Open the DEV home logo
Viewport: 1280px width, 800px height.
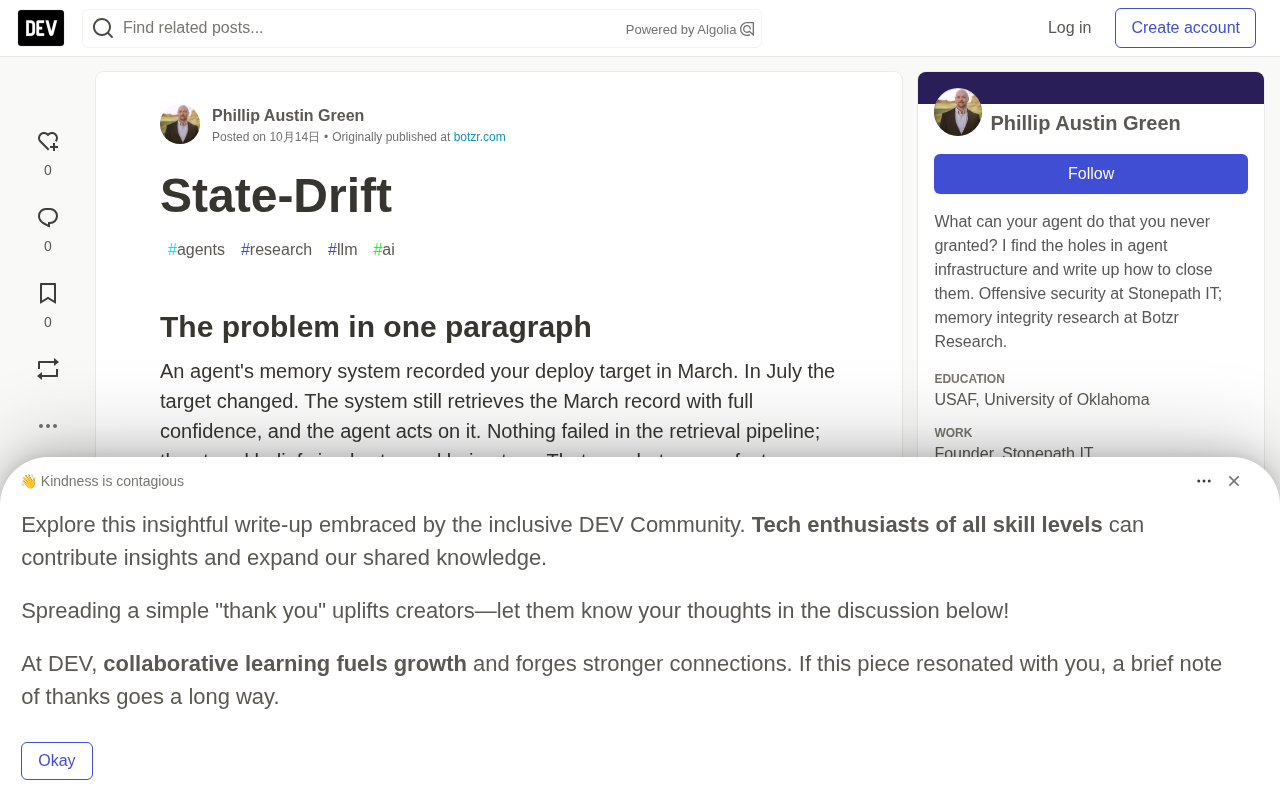pyautogui.click(x=41, y=28)
